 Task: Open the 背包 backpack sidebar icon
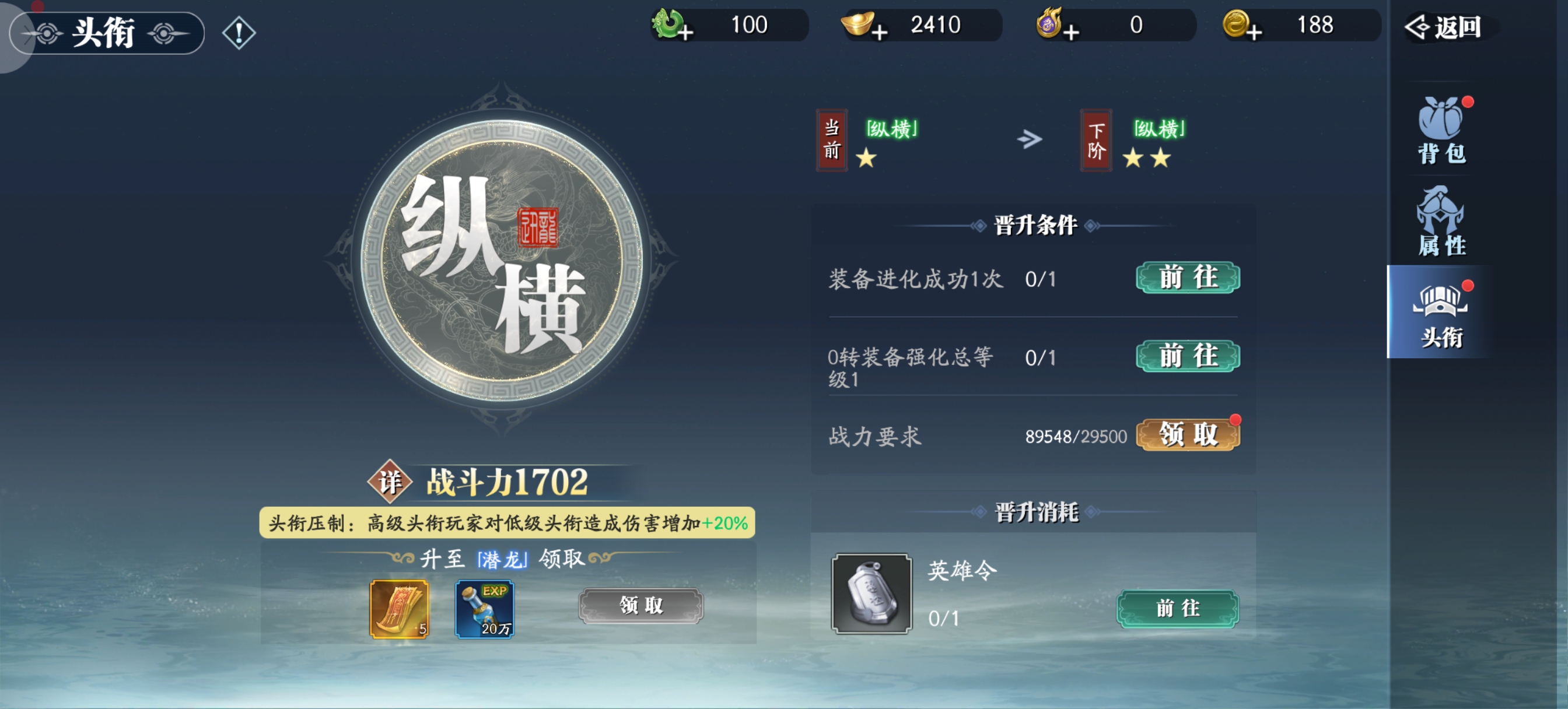1443,130
